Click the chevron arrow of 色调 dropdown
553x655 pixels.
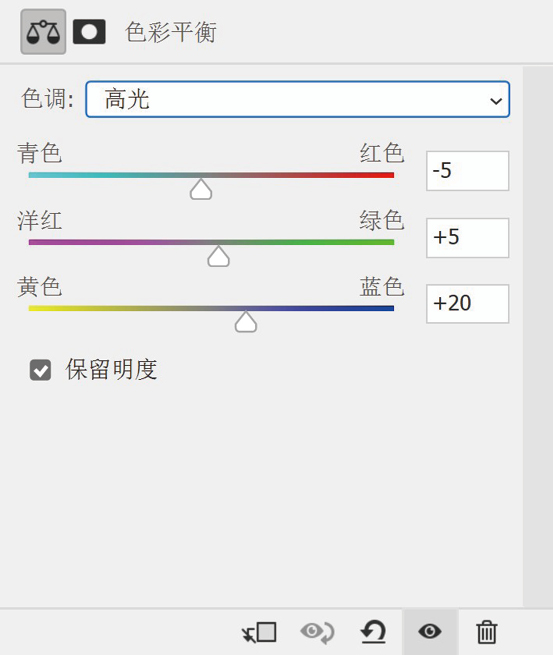[496, 101]
